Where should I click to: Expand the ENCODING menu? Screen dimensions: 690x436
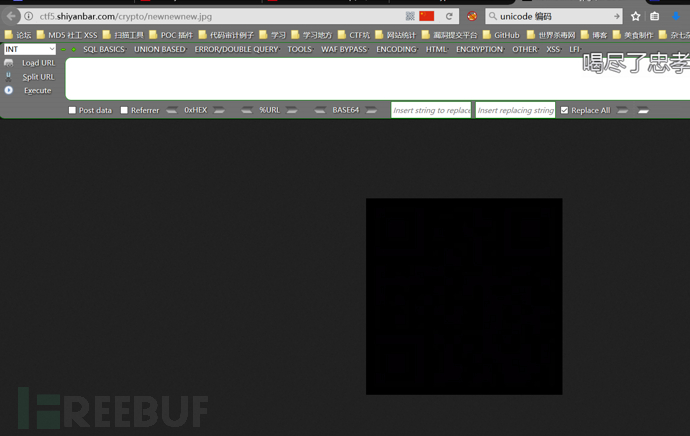(397, 49)
